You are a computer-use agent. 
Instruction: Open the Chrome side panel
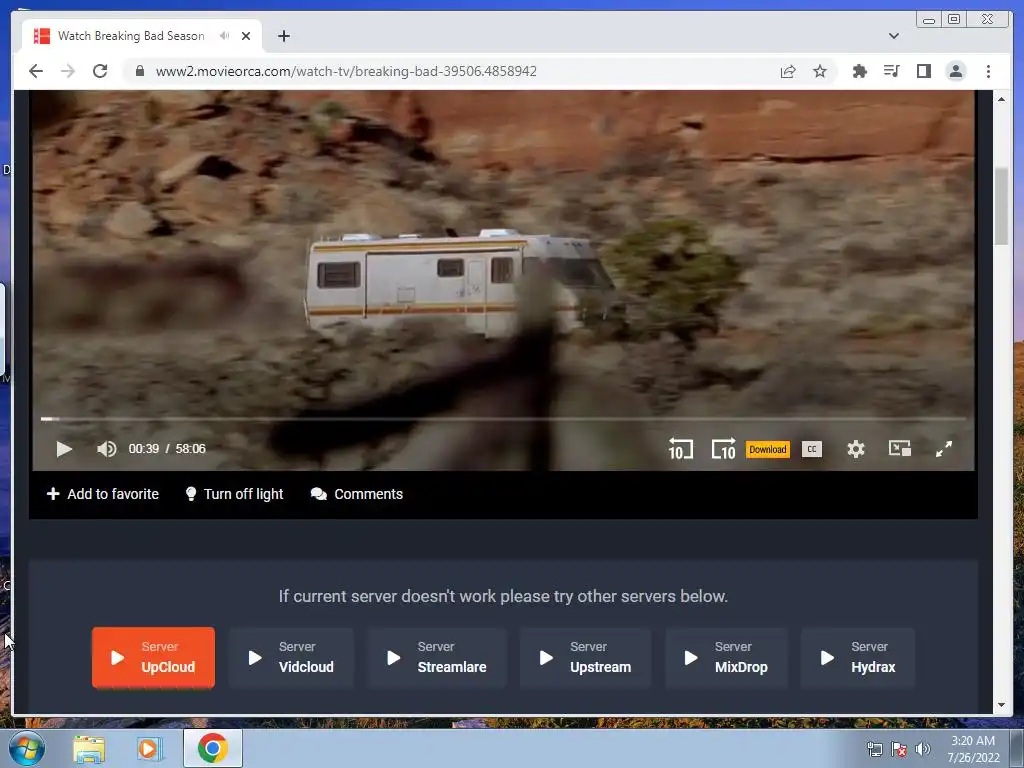click(923, 71)
